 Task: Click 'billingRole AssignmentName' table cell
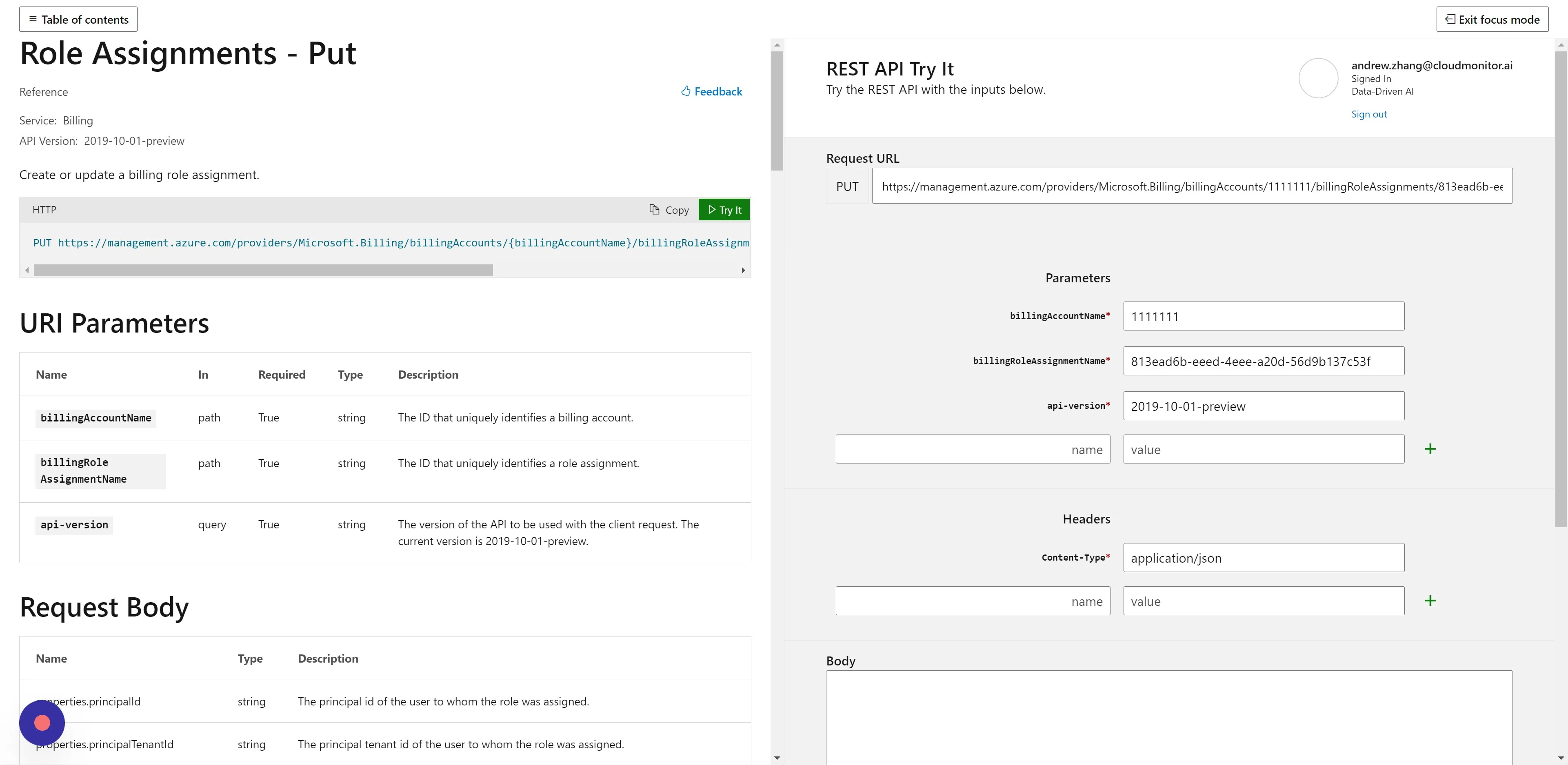pos(100,471)
